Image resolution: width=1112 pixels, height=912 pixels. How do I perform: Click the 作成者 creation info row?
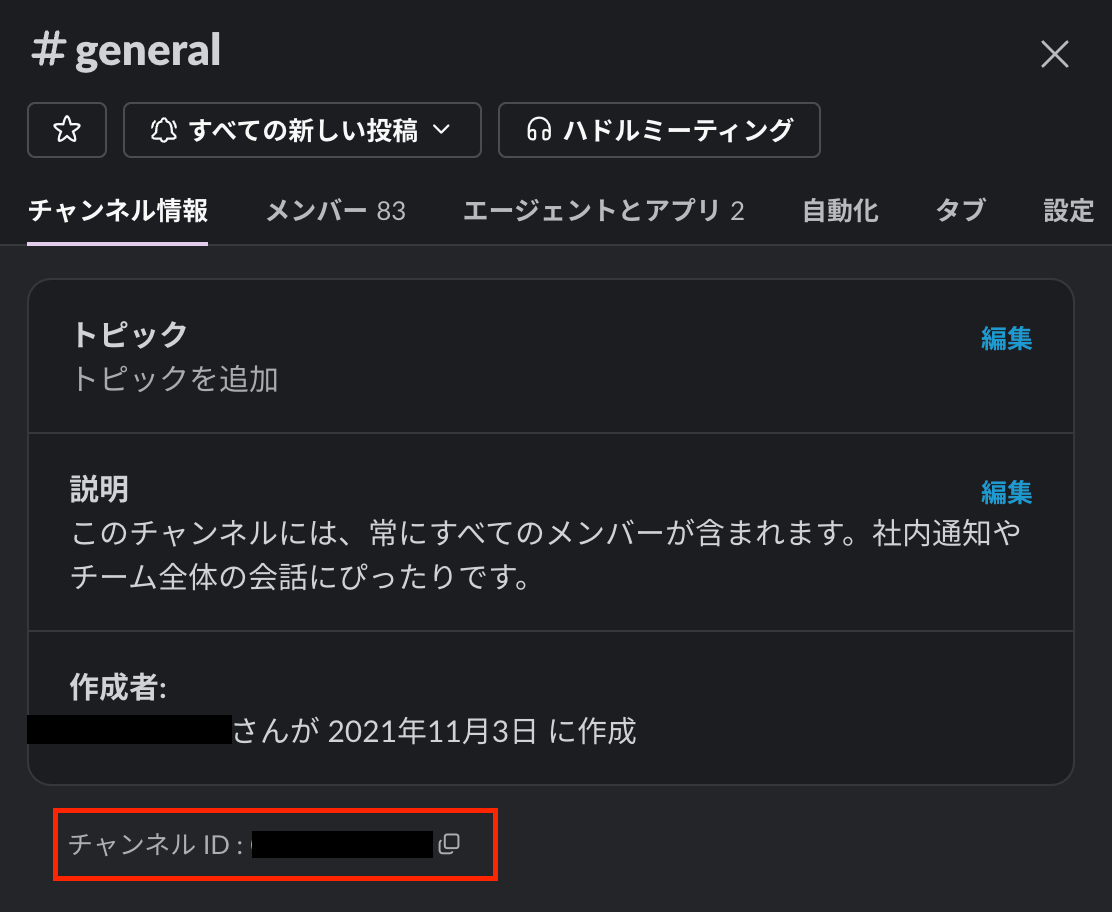point(550,708)
